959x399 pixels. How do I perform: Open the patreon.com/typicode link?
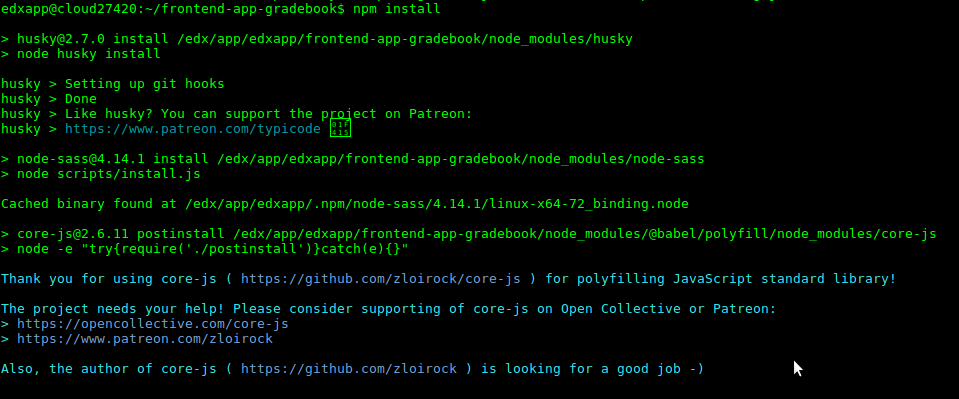click(x=193, y=129)
